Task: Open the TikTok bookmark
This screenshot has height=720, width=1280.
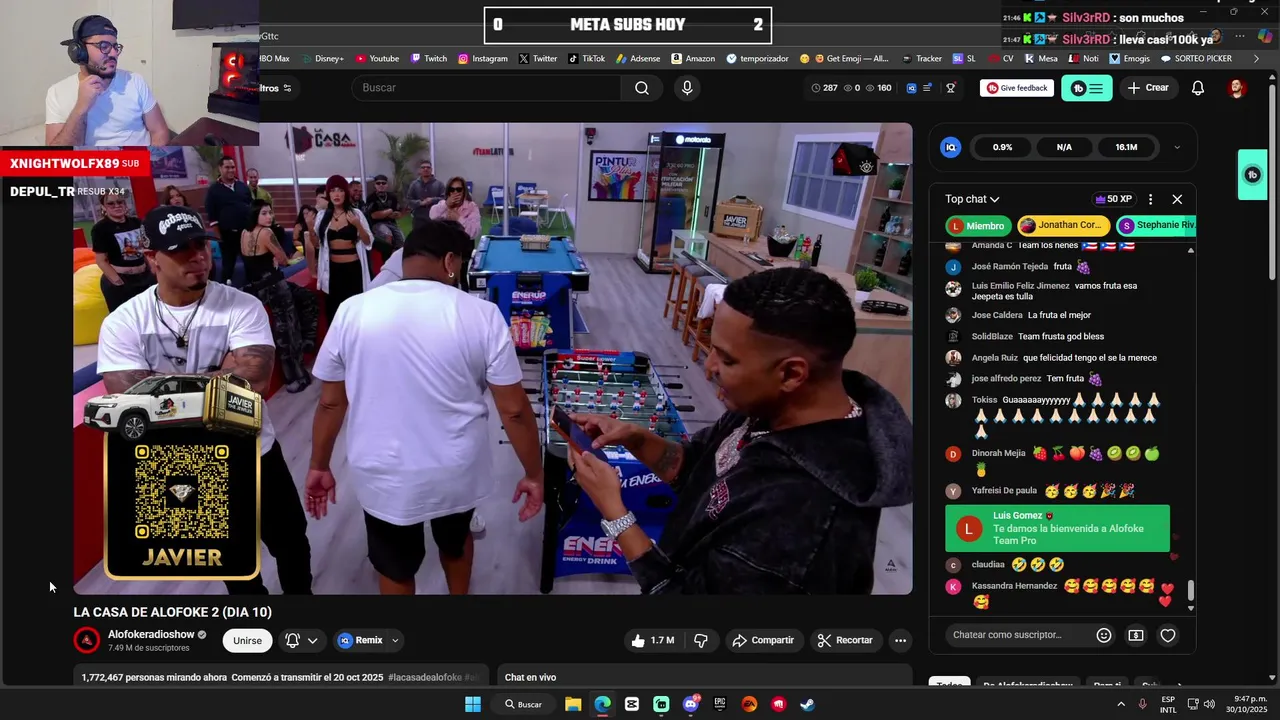Action: point(587,58)
